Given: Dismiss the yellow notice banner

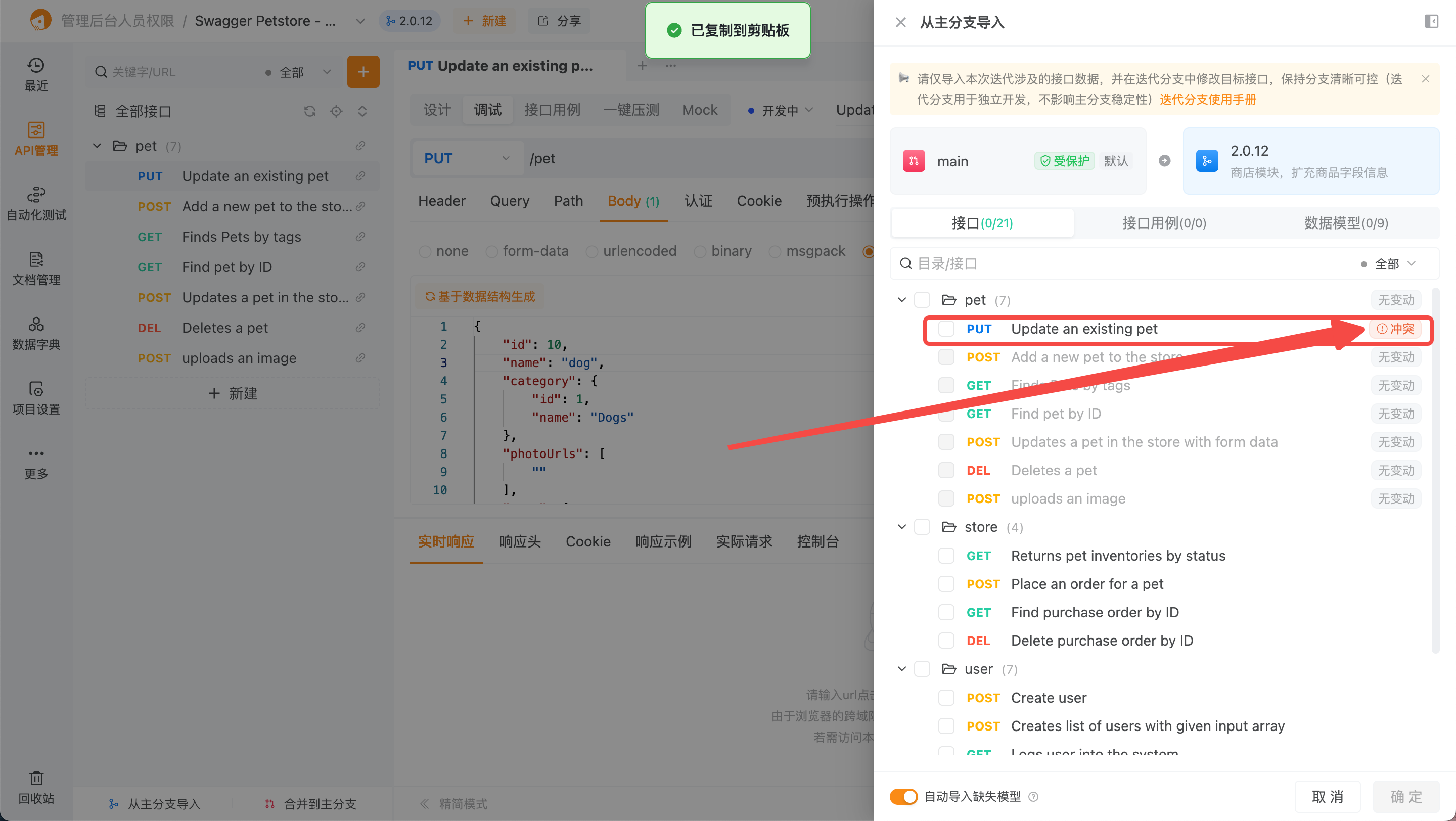Looking at the screenshot, I should click(1425, 79).
